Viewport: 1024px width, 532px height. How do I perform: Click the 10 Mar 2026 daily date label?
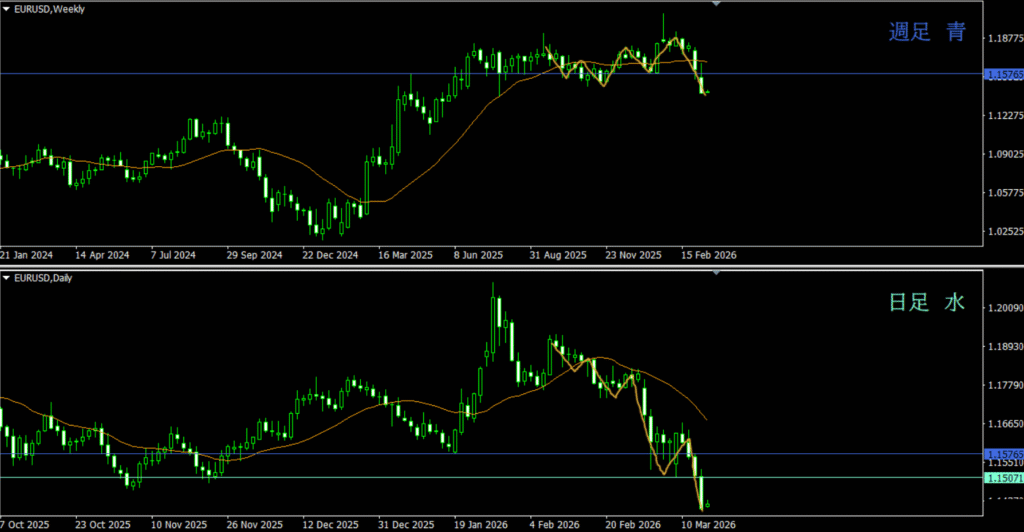(x=710, y=524)
